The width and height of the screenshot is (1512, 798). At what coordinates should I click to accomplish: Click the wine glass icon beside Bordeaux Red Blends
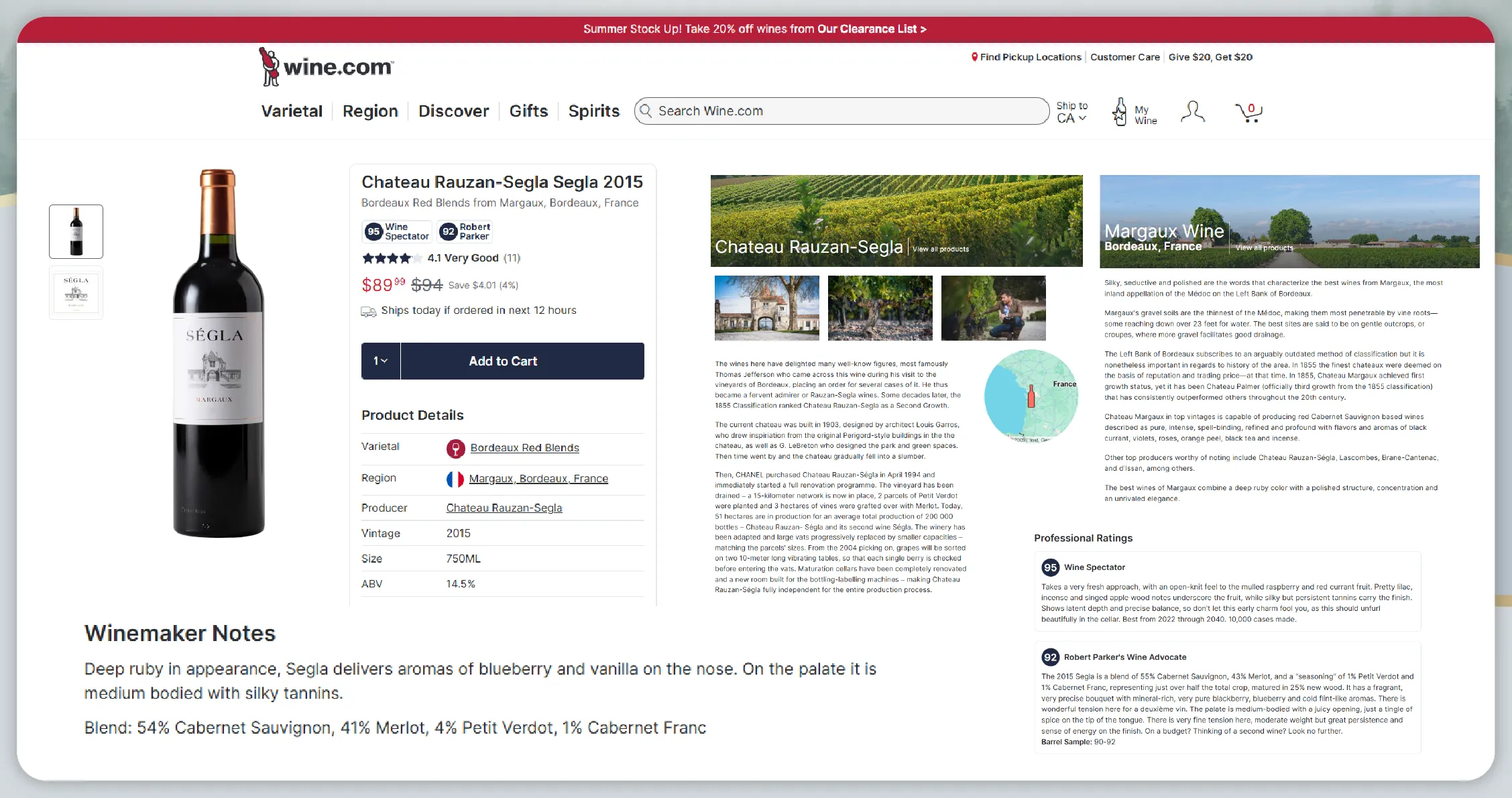tap(456, 448)
